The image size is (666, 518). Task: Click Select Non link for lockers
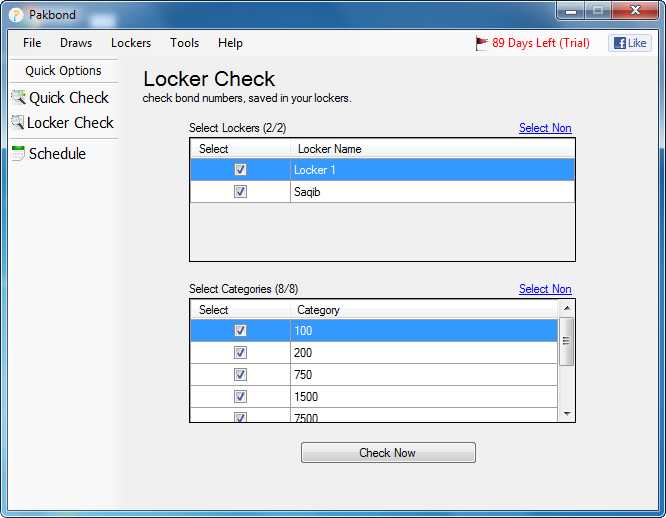545,128
